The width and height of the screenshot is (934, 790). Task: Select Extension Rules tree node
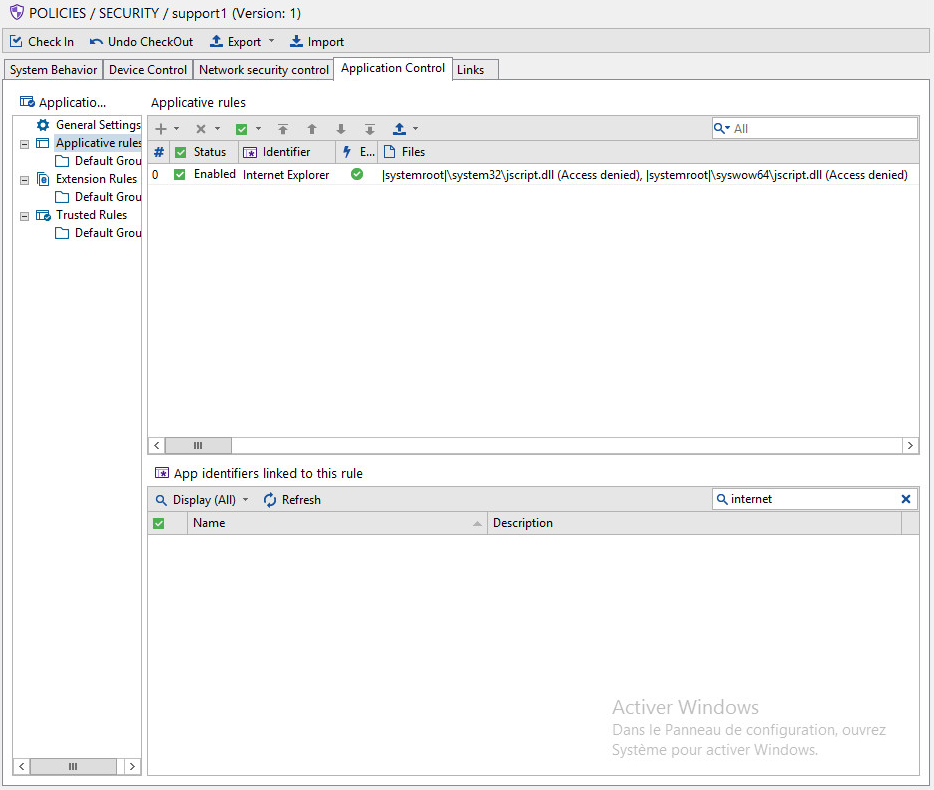click(96, 179)
